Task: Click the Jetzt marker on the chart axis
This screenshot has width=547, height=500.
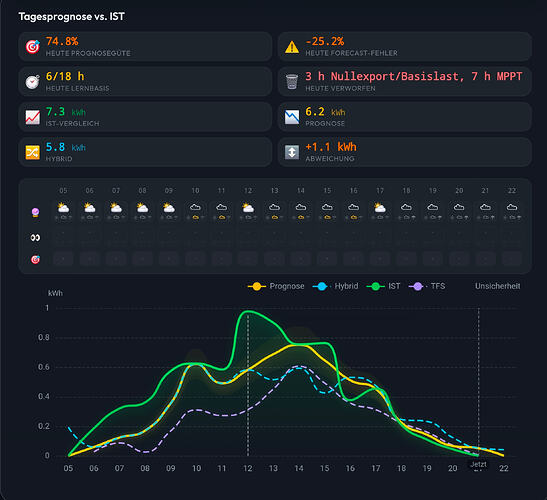Action: click(x=478, y=464)
